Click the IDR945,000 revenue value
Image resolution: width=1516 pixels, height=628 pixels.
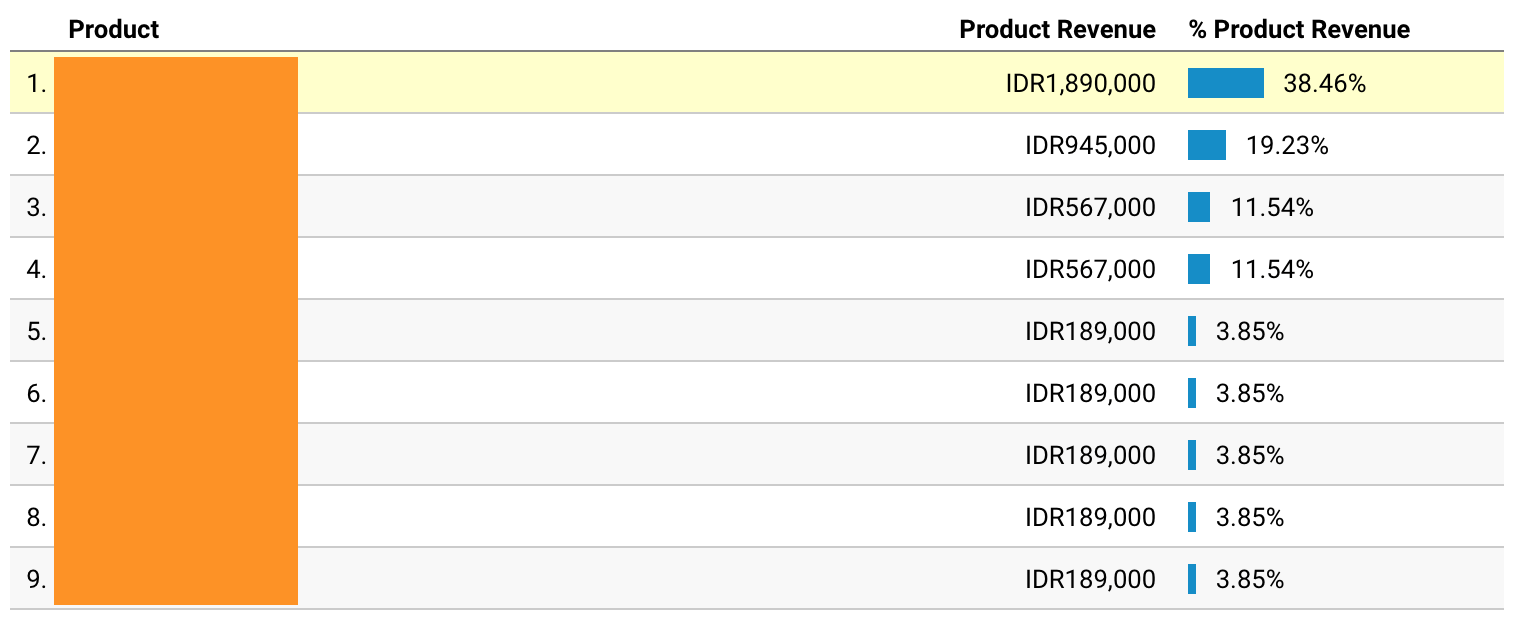pyautogui.click(x=1090, y=146)
